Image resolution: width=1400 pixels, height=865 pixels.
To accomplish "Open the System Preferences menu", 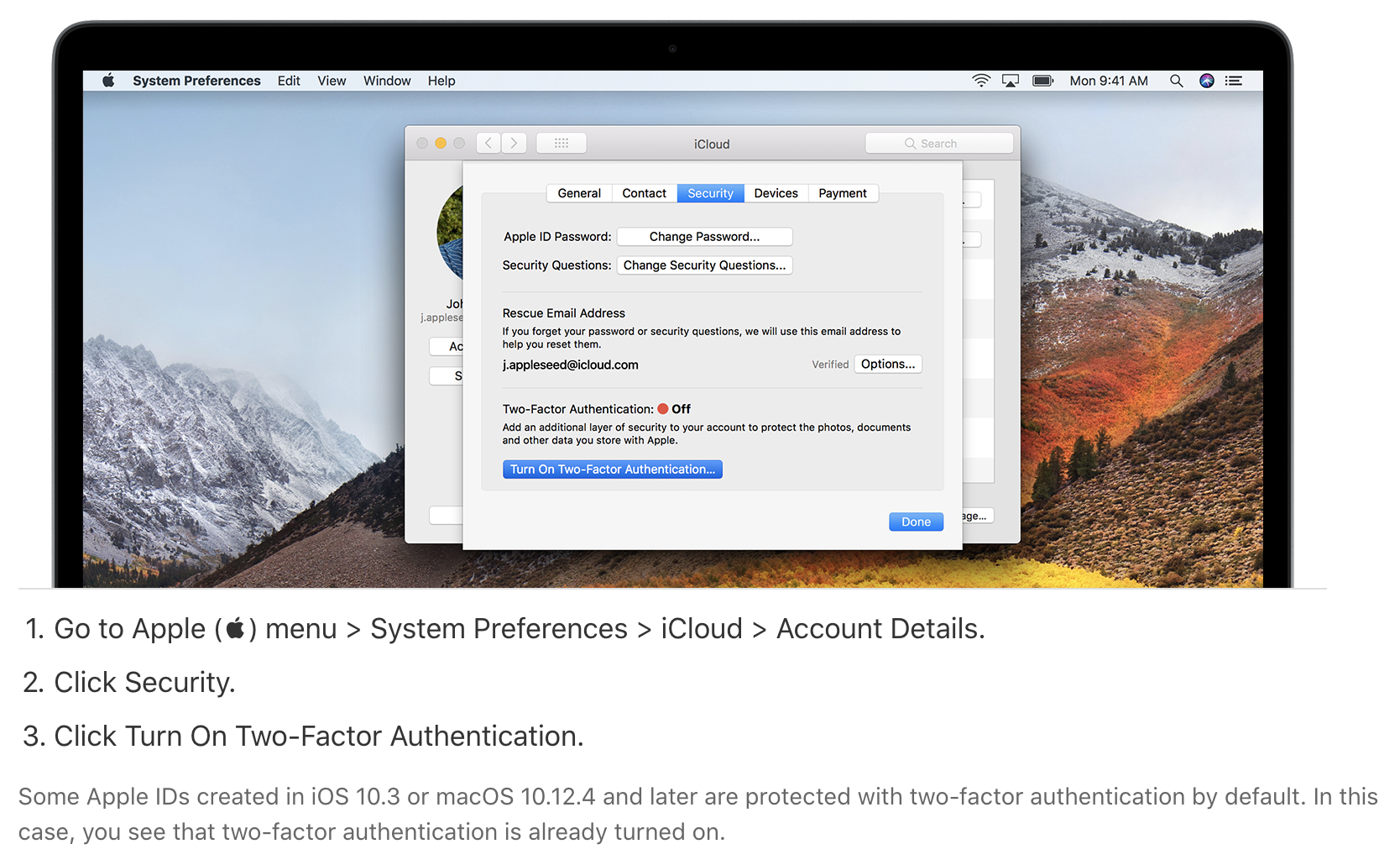I will coord(196,81).
